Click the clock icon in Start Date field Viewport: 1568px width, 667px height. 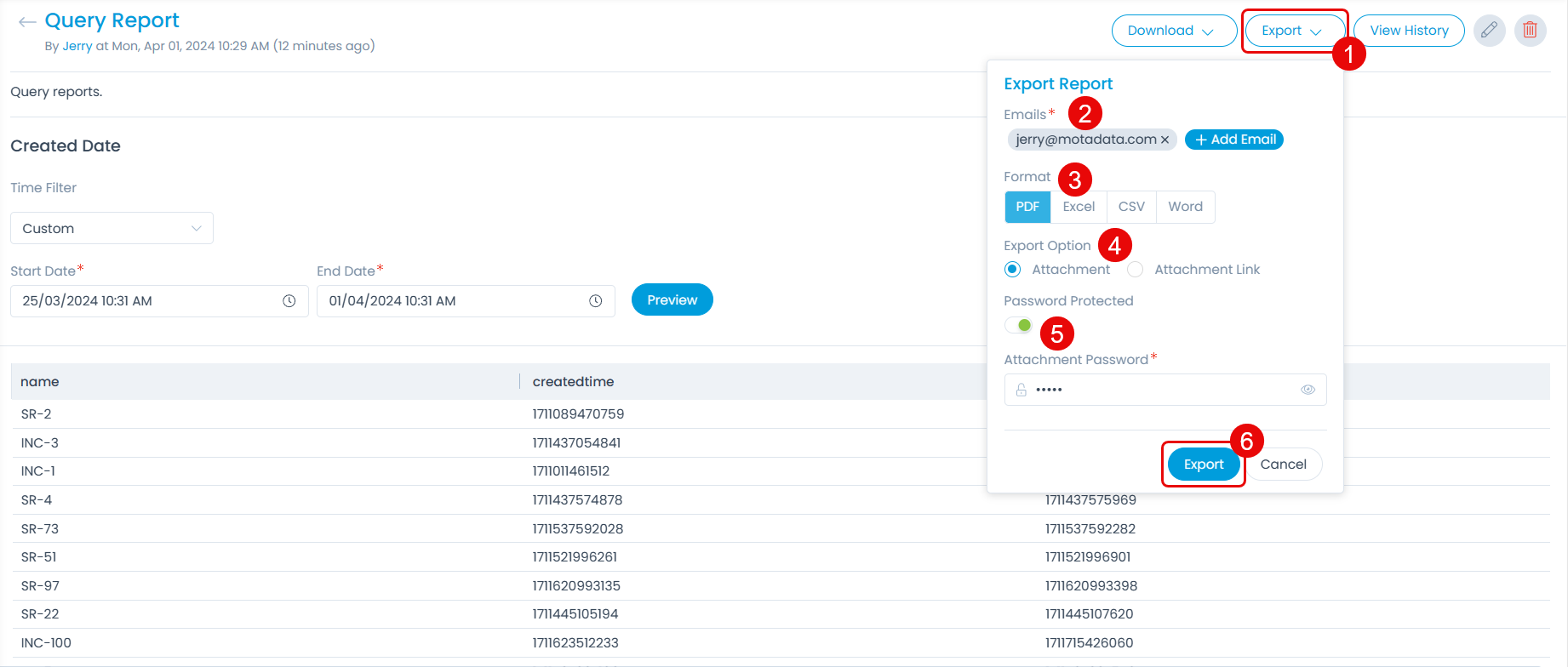pos(289,301)
